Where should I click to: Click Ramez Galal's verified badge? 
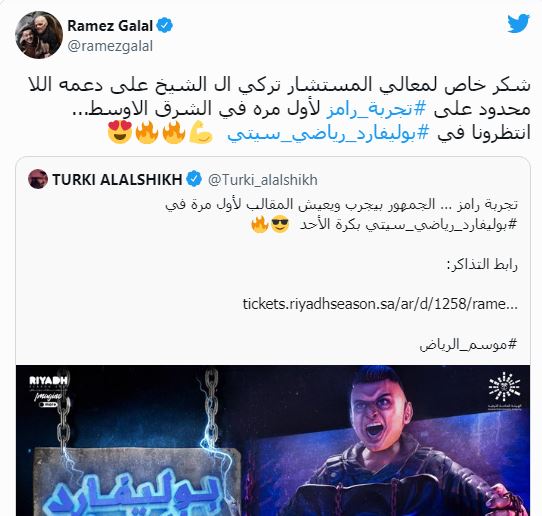(165, 26)
